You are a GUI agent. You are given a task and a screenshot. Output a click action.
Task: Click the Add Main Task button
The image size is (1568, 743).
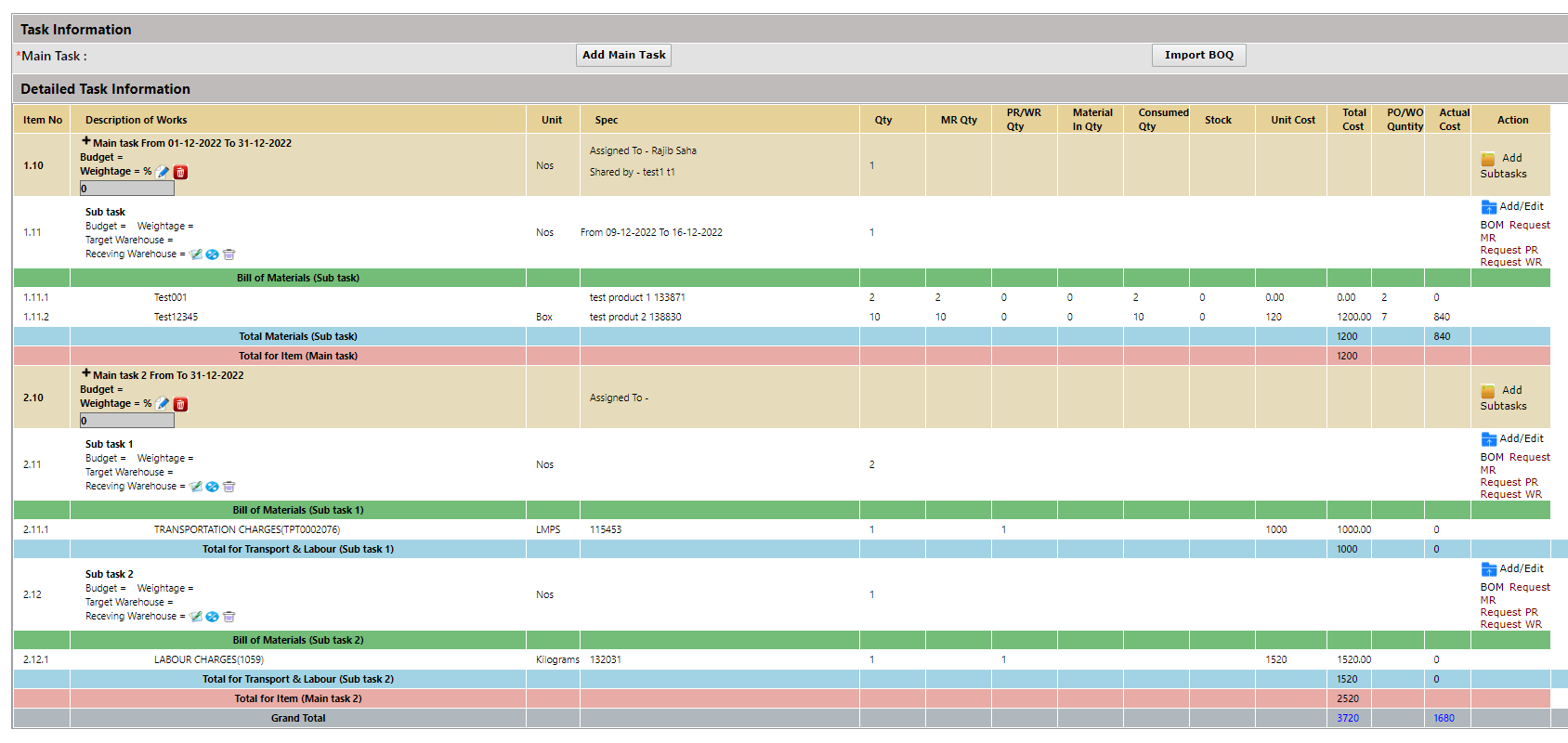pos(623,55)
